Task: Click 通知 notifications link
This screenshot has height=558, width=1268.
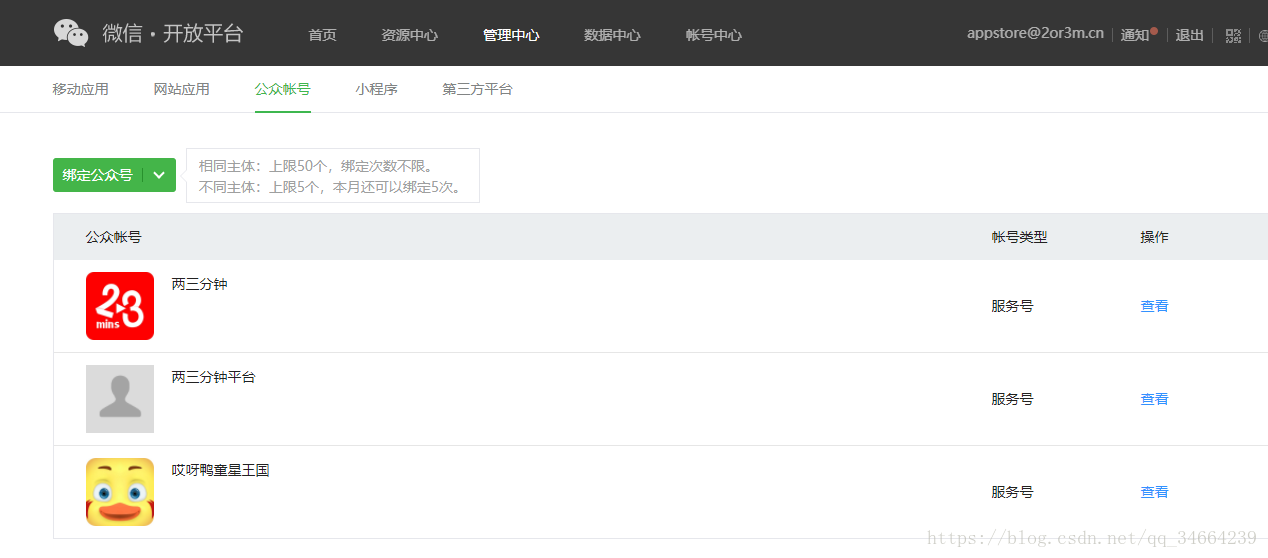Action: (1135, 35)
